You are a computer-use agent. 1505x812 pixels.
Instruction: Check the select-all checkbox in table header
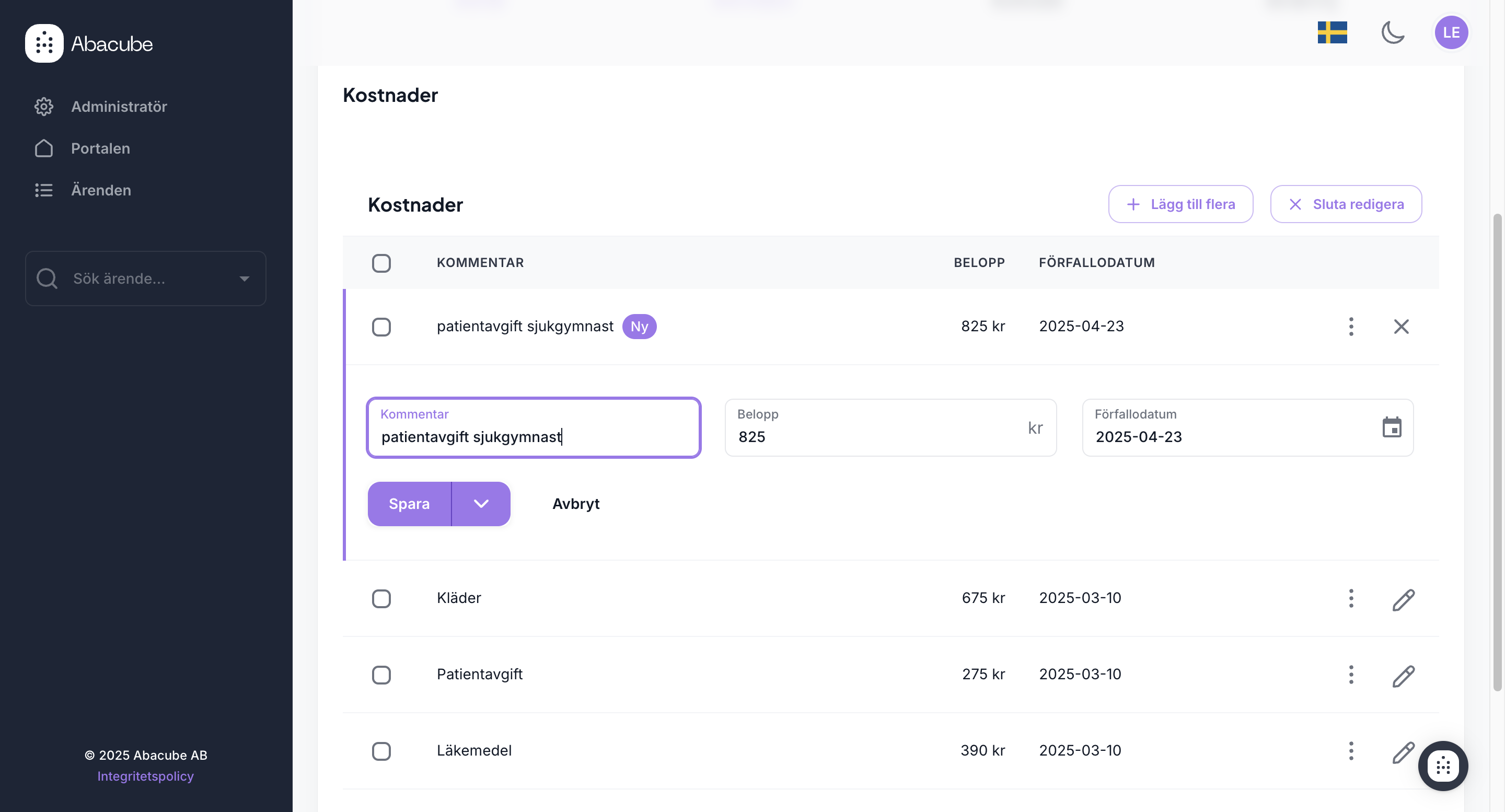click(x=381, y=263)
